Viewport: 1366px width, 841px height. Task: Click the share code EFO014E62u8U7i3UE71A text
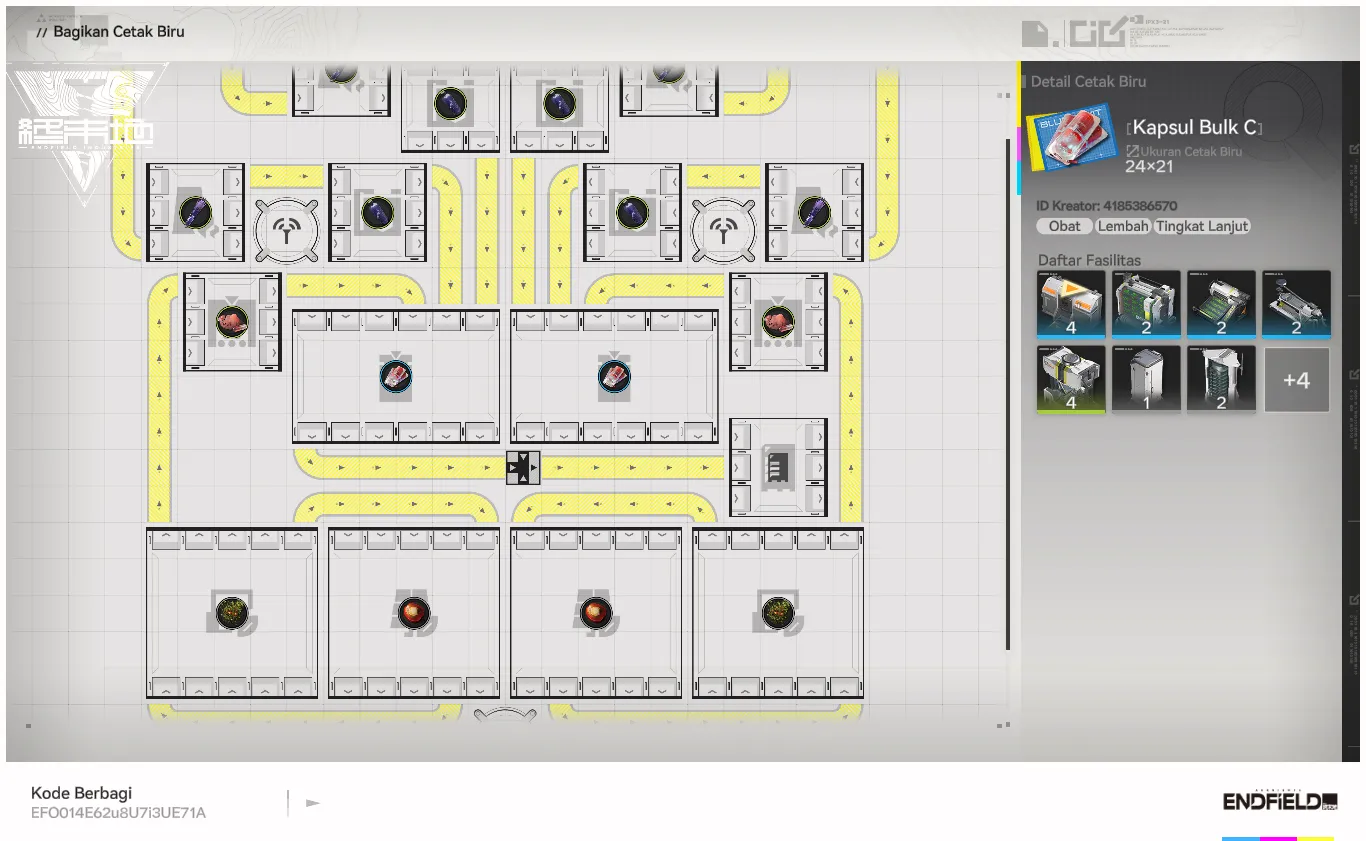(x=118, y=813)
